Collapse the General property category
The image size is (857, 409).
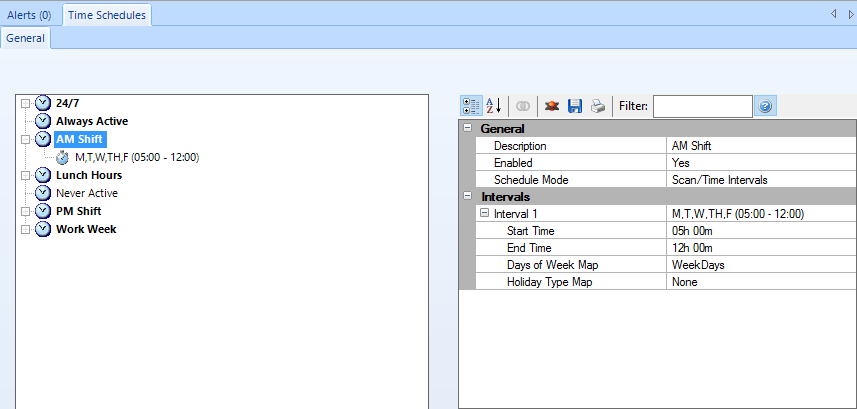click(467, 128)
